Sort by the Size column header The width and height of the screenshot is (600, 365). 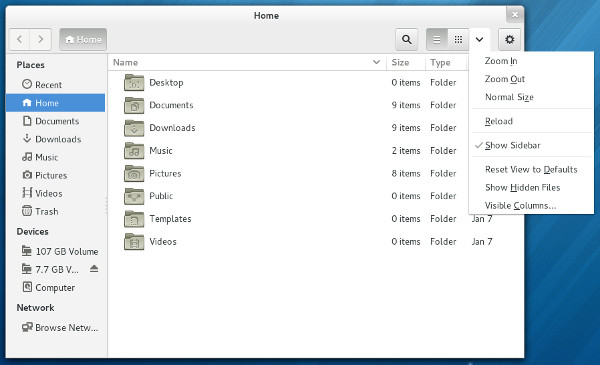406,62
